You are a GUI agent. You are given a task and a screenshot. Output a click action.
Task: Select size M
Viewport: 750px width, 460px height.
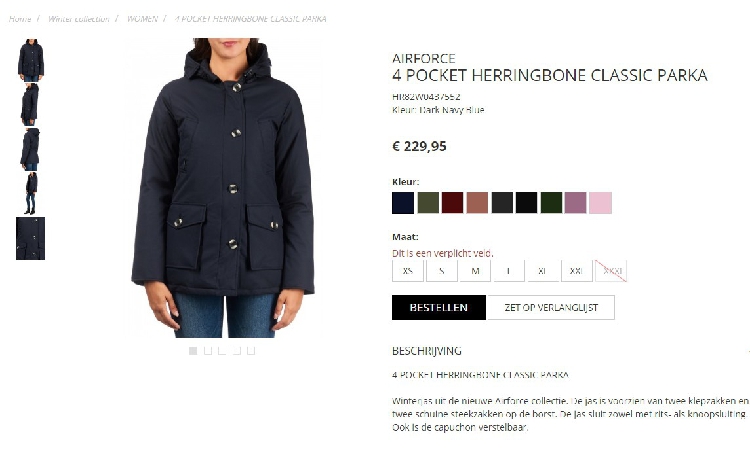[475, 271]
